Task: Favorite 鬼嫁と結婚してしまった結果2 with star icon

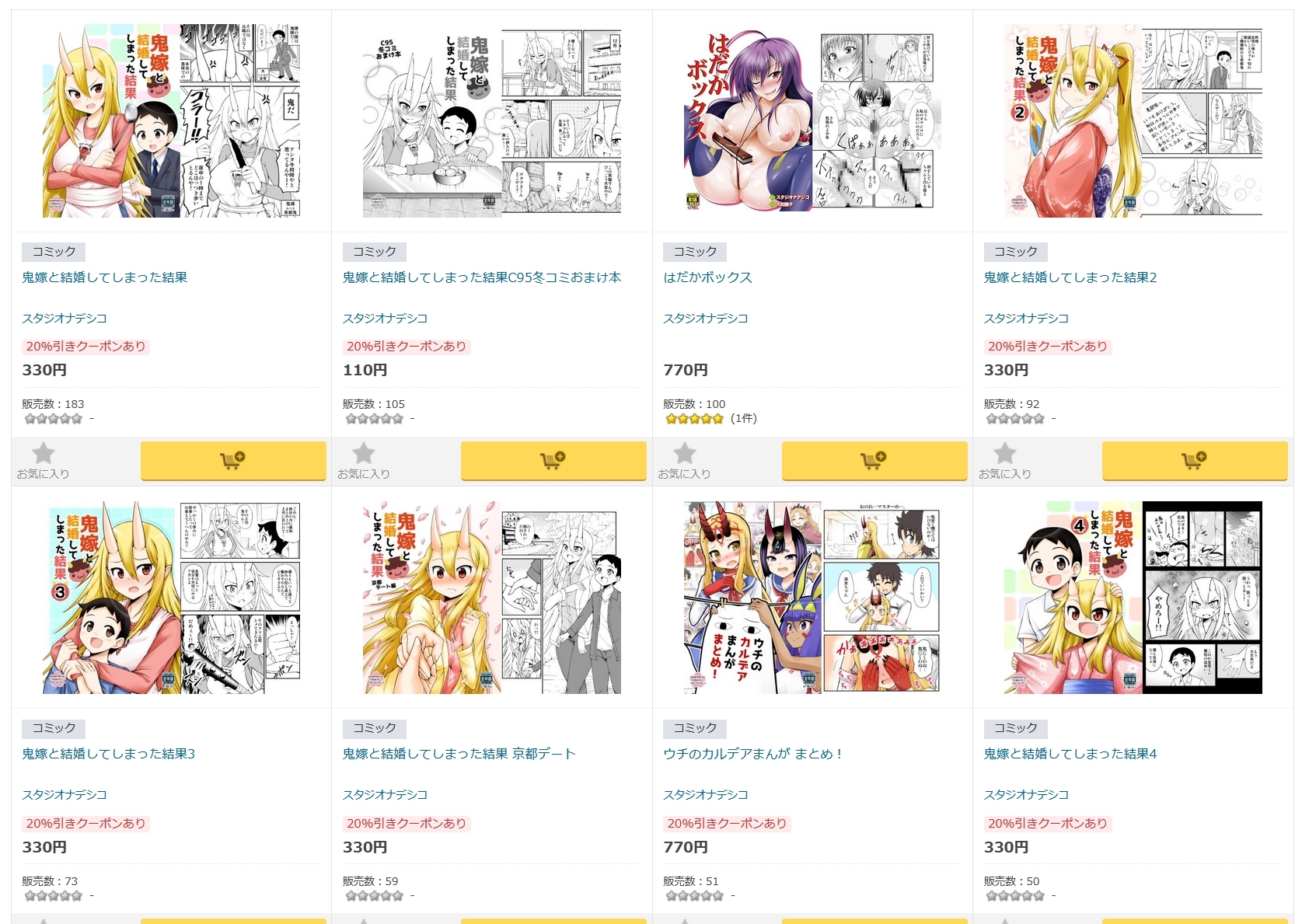Action: click(x=1004, y=460)
